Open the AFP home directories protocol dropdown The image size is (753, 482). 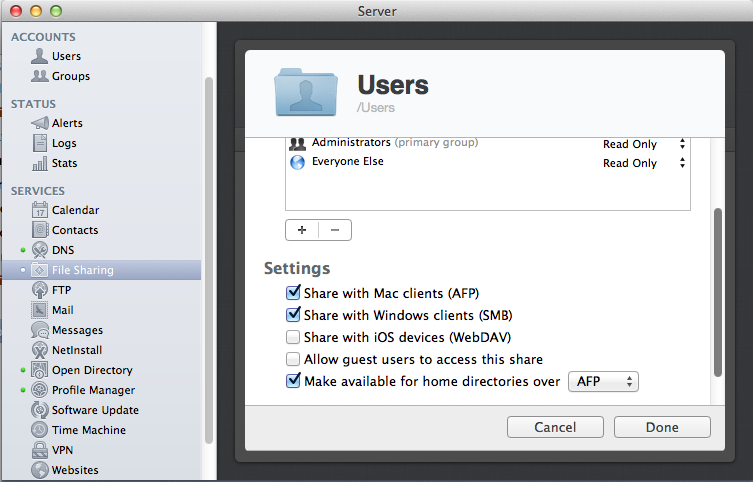[603, 382]
